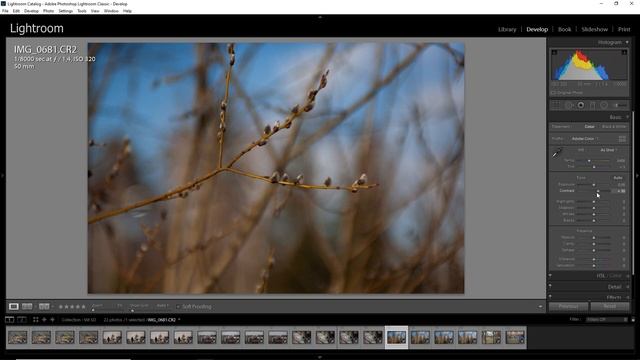Image resolution: width=640 pixels, height=360 pixels.
Task: Open the WB As Shot dropdown
Action: tap(609, 150)
